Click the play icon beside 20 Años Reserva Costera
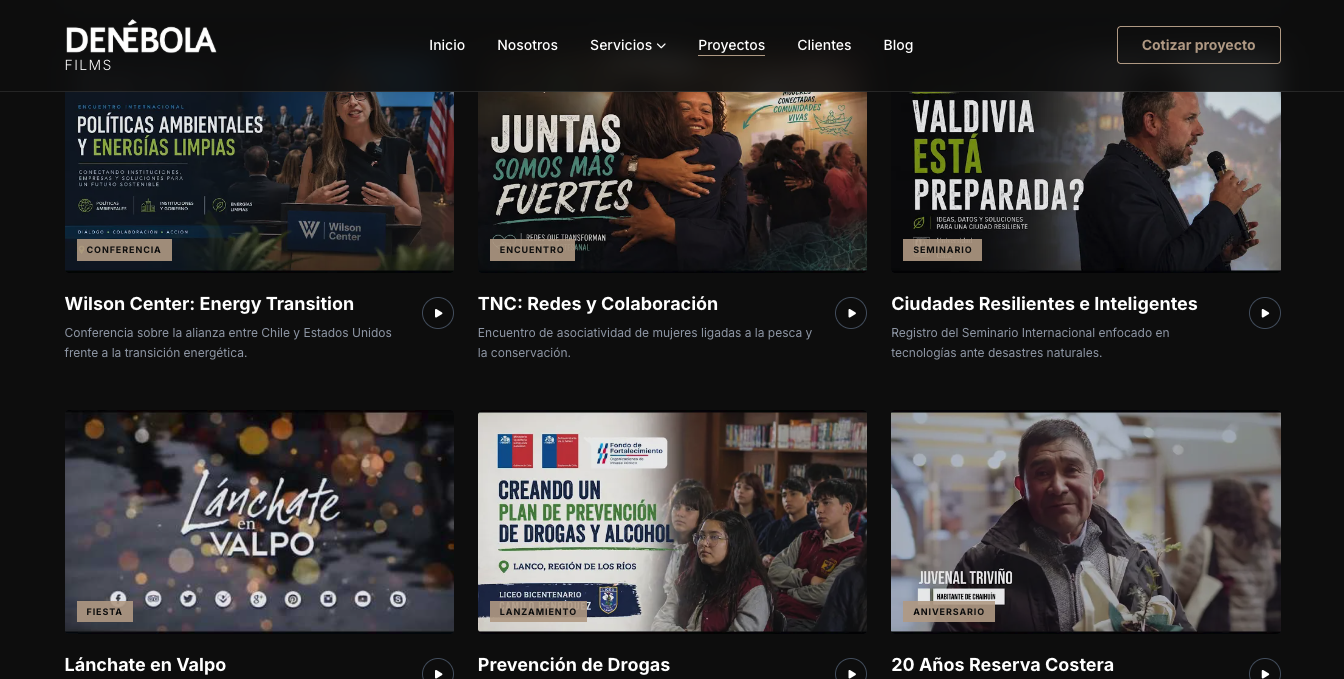This screenshot has height=679, width=1344. coord(1265,670)
